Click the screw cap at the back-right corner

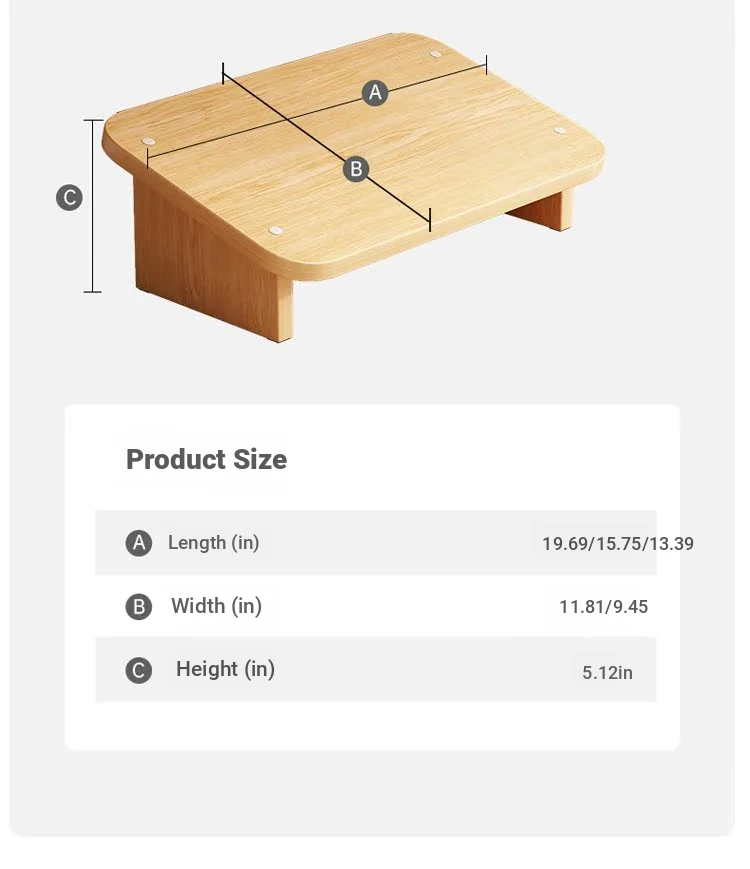pyautogui.click(x=436, y=54)
